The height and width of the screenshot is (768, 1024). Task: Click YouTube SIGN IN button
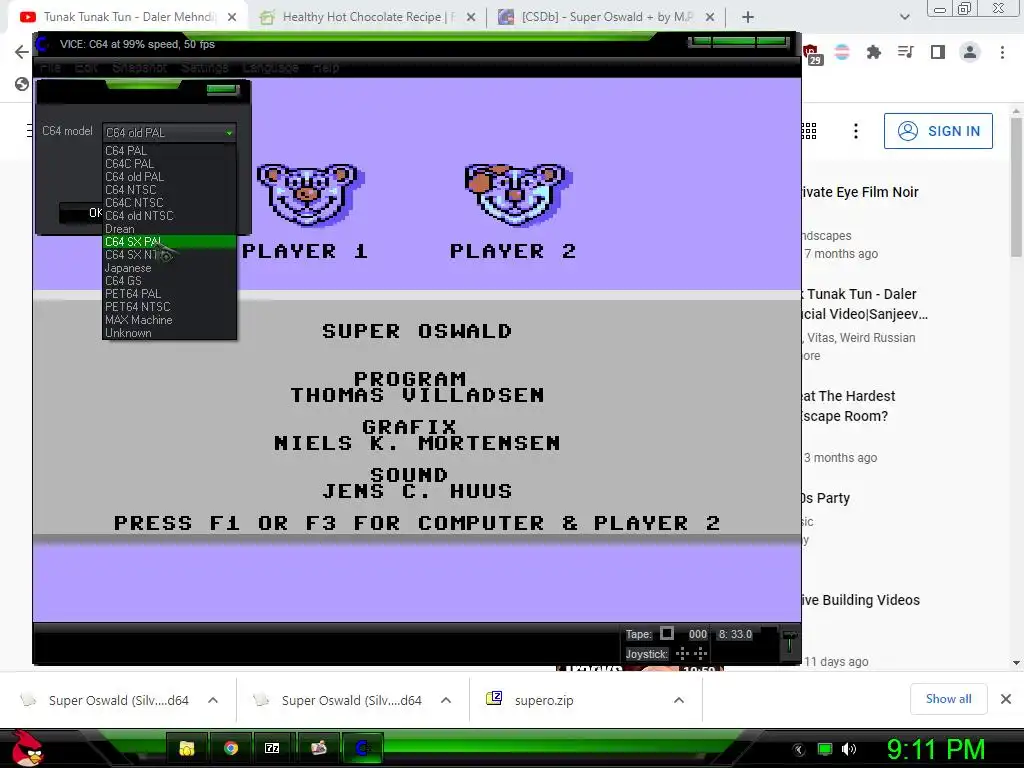click(x=938, y=131)
